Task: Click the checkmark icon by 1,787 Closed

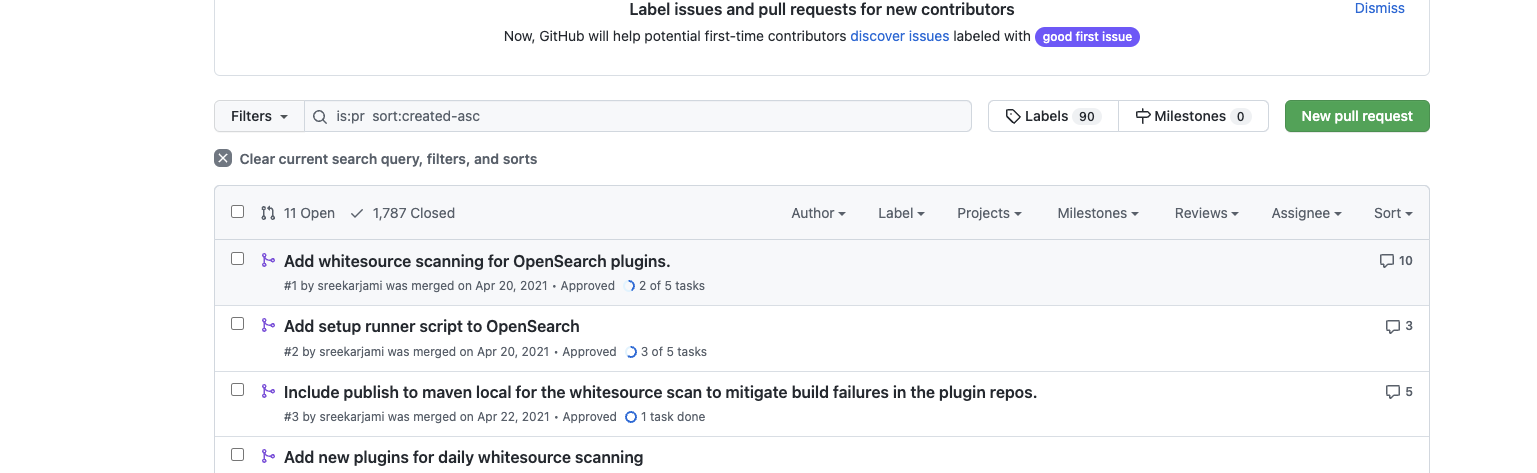Action: coord(357,213)
